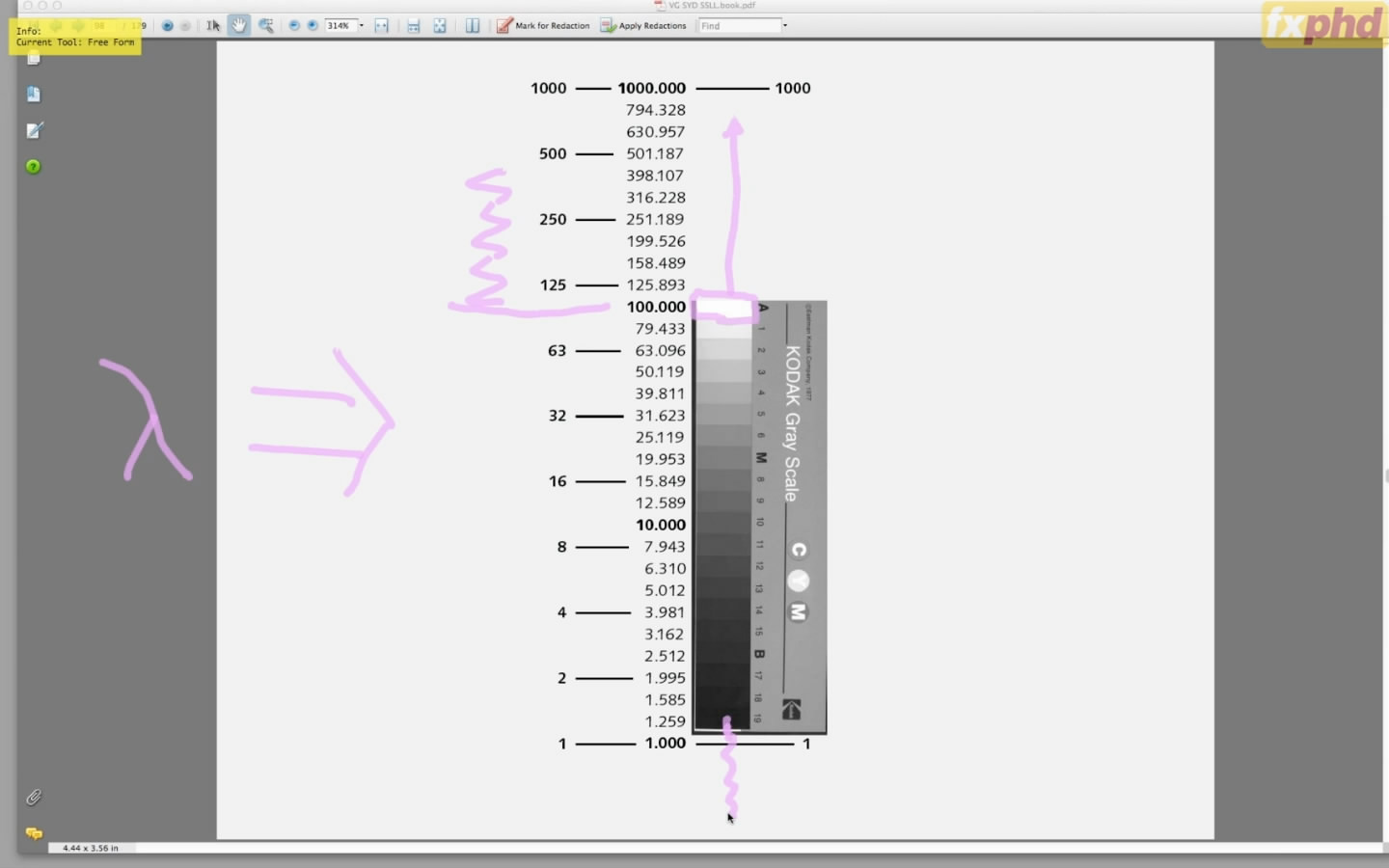Open the Pages thumbnail panel icon
The height and width of the screenshot is (868, 1389).
coord(34,59)
